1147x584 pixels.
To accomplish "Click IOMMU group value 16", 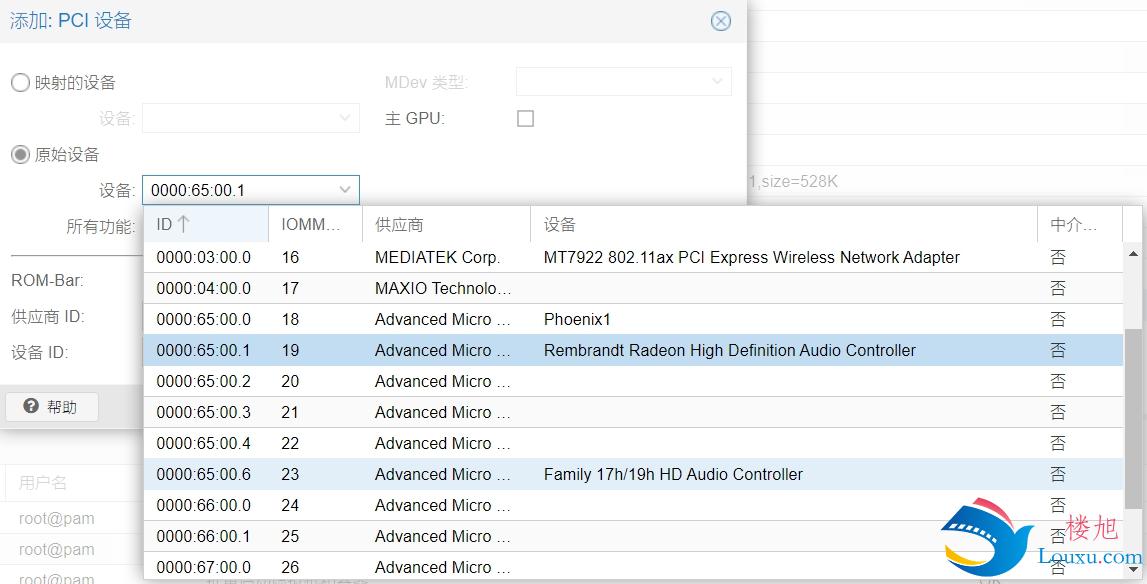I will 290,258.
